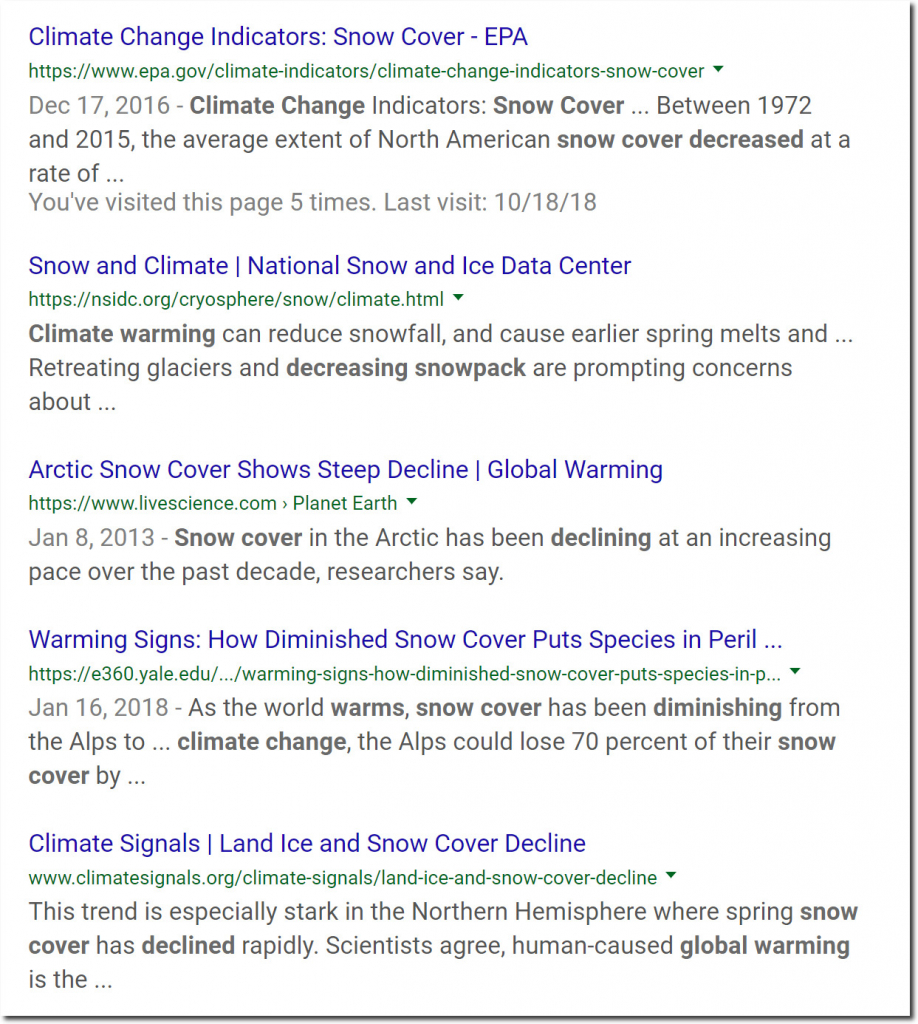
Task: Click the 'Alps could lose 70 percent' snippet line
Action: [432, 742]
